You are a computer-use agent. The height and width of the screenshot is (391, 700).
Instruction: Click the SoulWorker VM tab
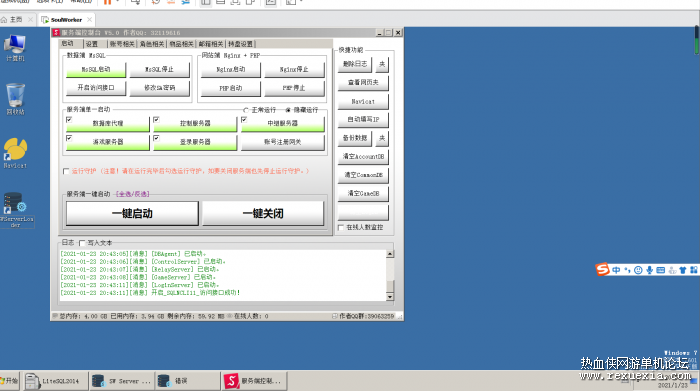tap(66, 20)
